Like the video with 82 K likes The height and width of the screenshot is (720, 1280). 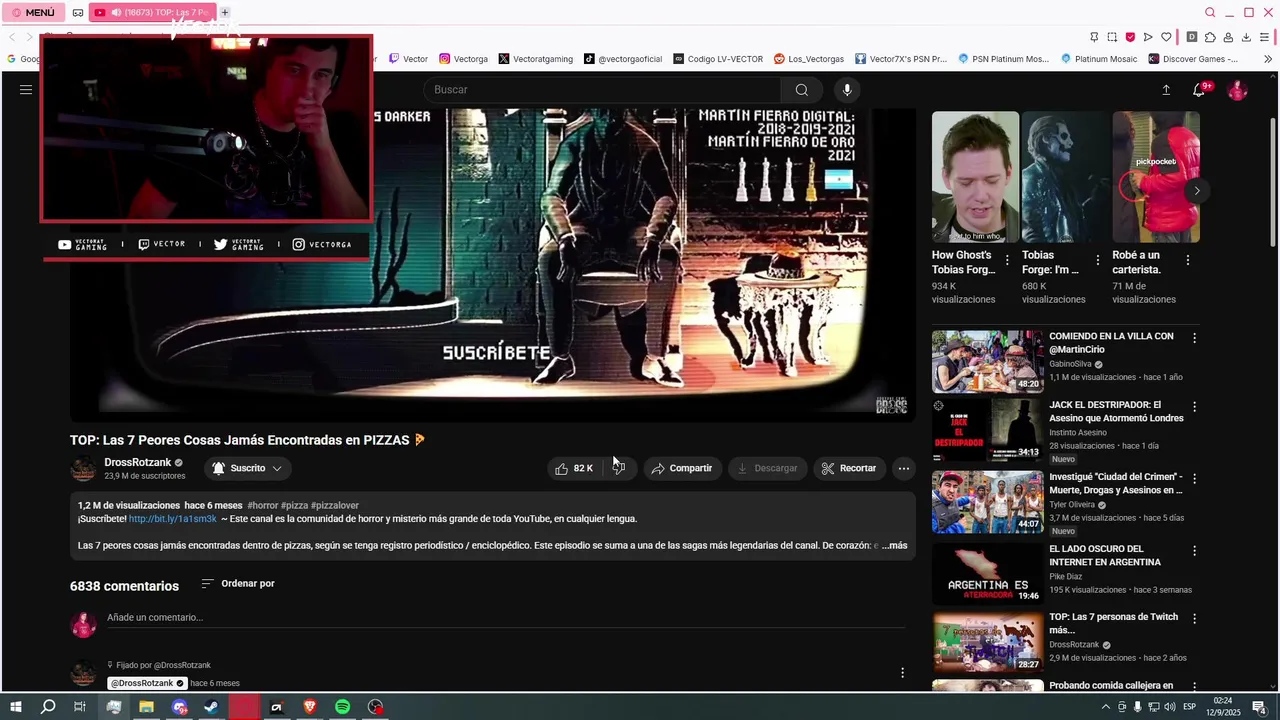(574, 468)
